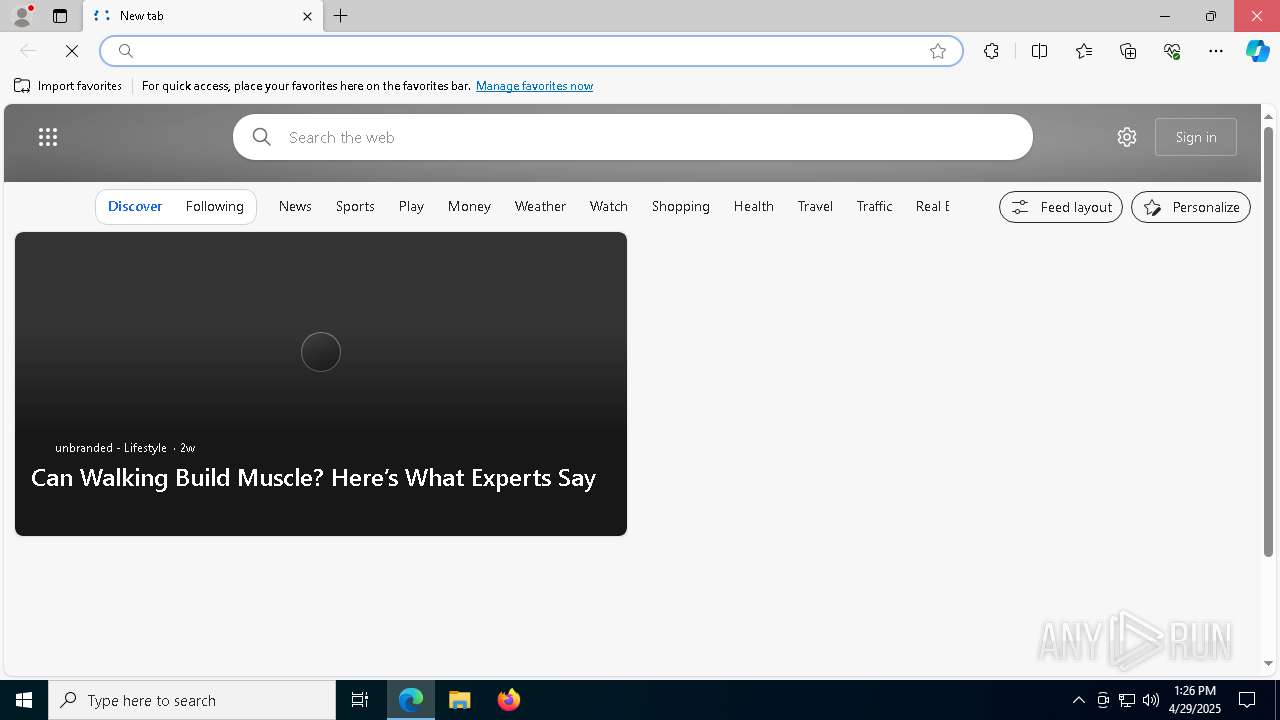Open File Explorer from taskbar
This screenshot has height=720, width=1280.
(x=460, y=700)
